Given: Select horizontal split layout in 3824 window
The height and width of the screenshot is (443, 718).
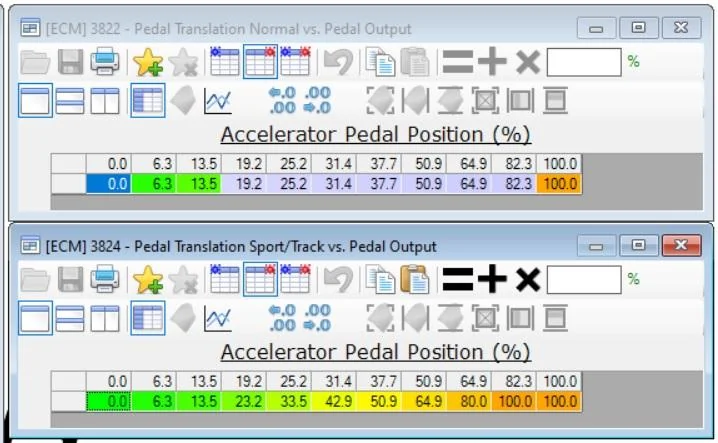Looking at the screenshot, I should (x=70, y=318).
